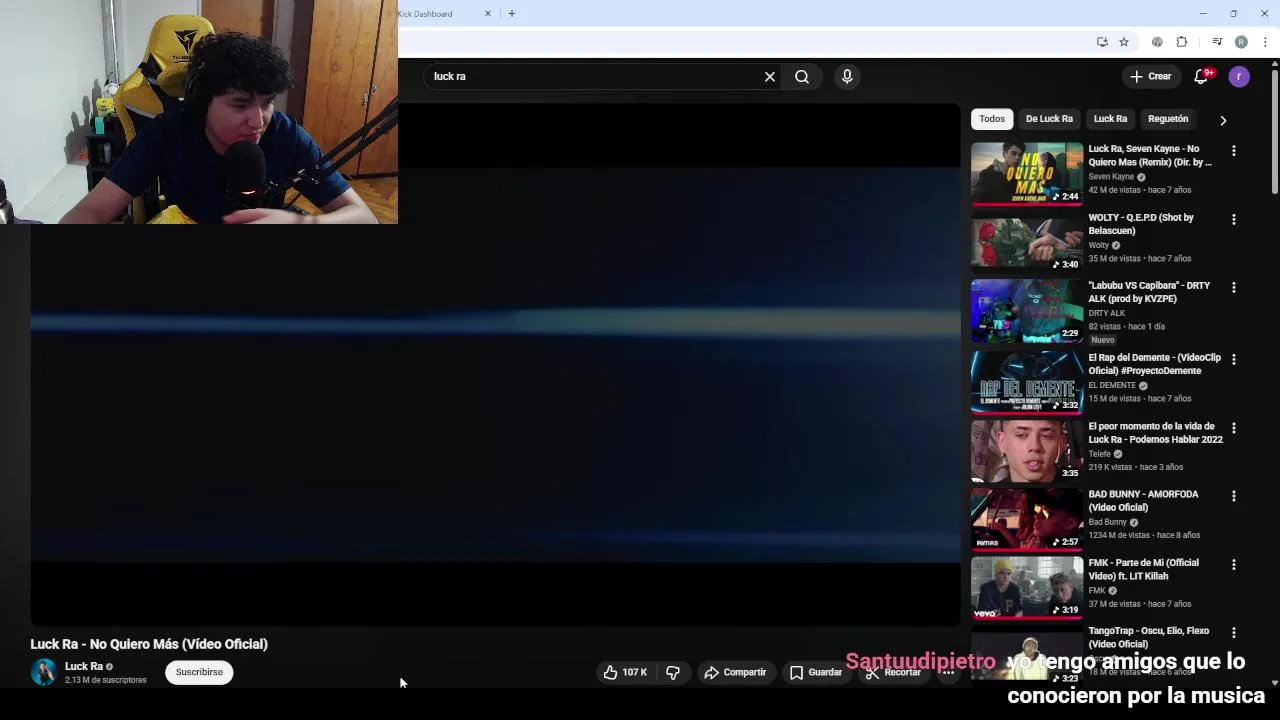Open thumbnail of WOLTY Q.E.P.D
This screenshot has height=720, width=1280.
click(x=1027, y=242)
